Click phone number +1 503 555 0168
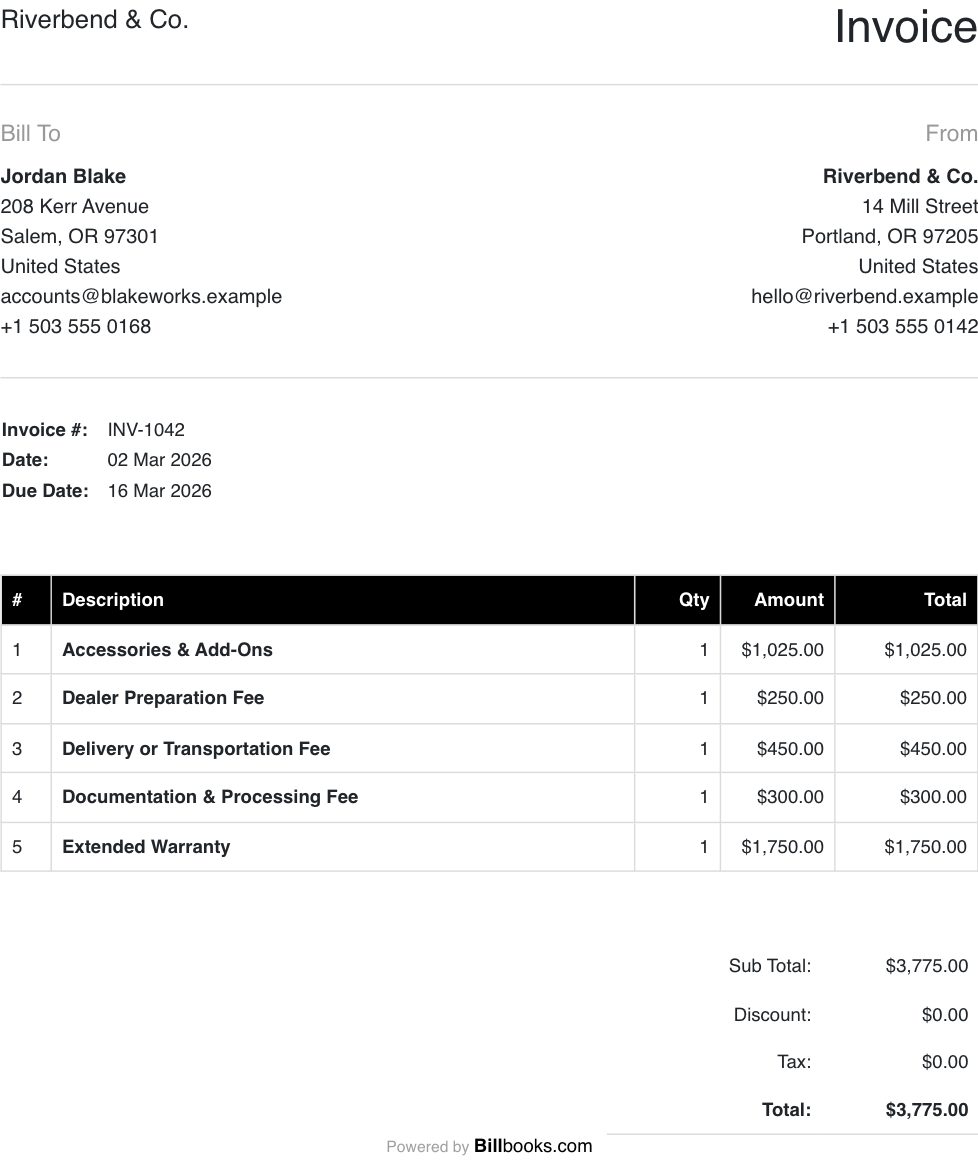The height and width of the screenshot is (1161, 978). (x=76, y=327)
